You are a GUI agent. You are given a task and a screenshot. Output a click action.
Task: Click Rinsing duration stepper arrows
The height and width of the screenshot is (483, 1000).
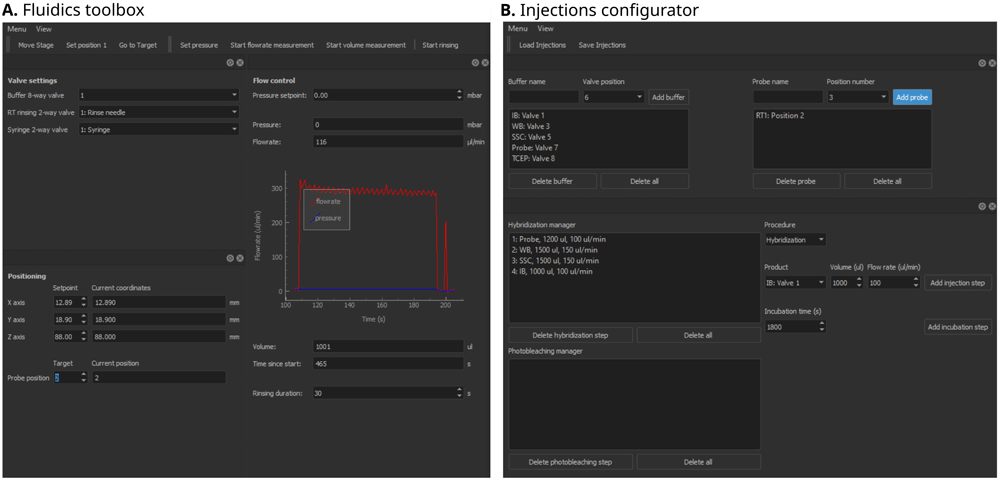[x=460, y=393]
